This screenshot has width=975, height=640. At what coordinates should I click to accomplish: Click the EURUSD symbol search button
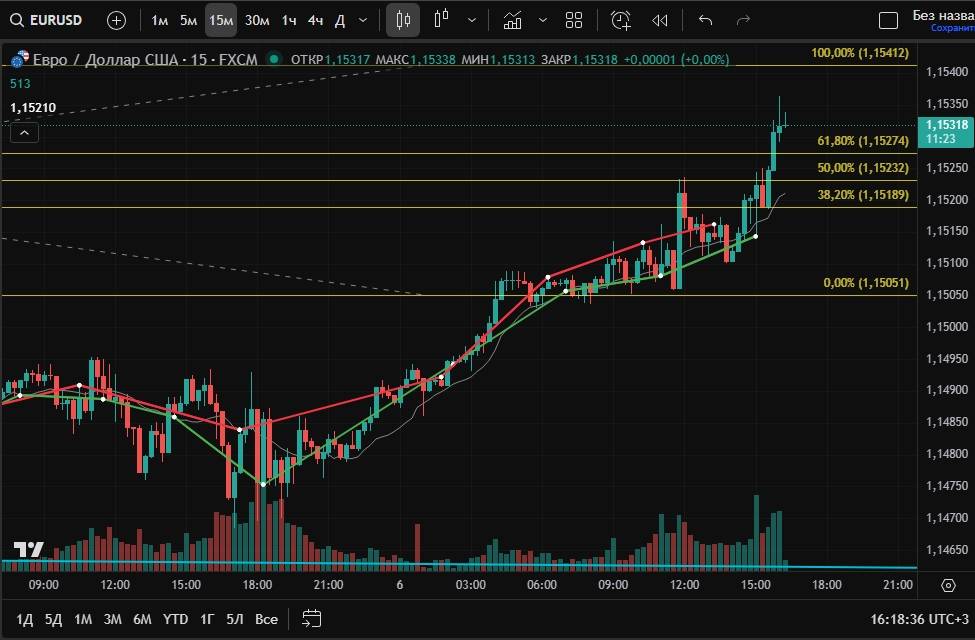click(46, 20)
